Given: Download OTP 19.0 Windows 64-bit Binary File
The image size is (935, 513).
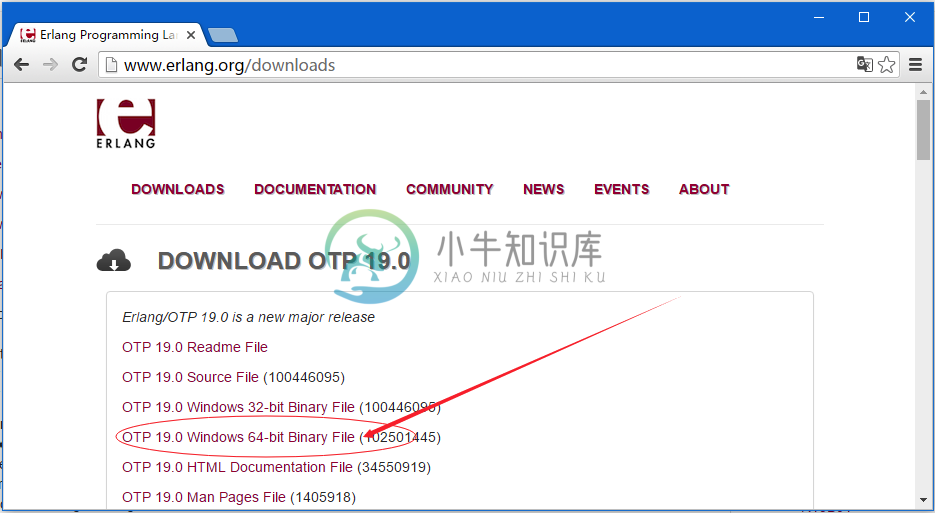Looking at the screenshot, I should pos(239,437).
